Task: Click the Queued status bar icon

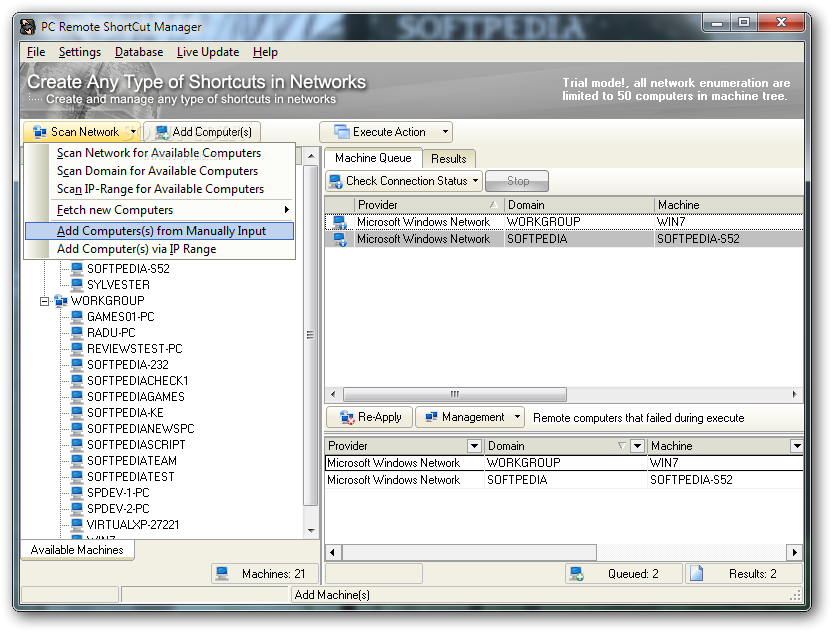Action: coord(577,574)
